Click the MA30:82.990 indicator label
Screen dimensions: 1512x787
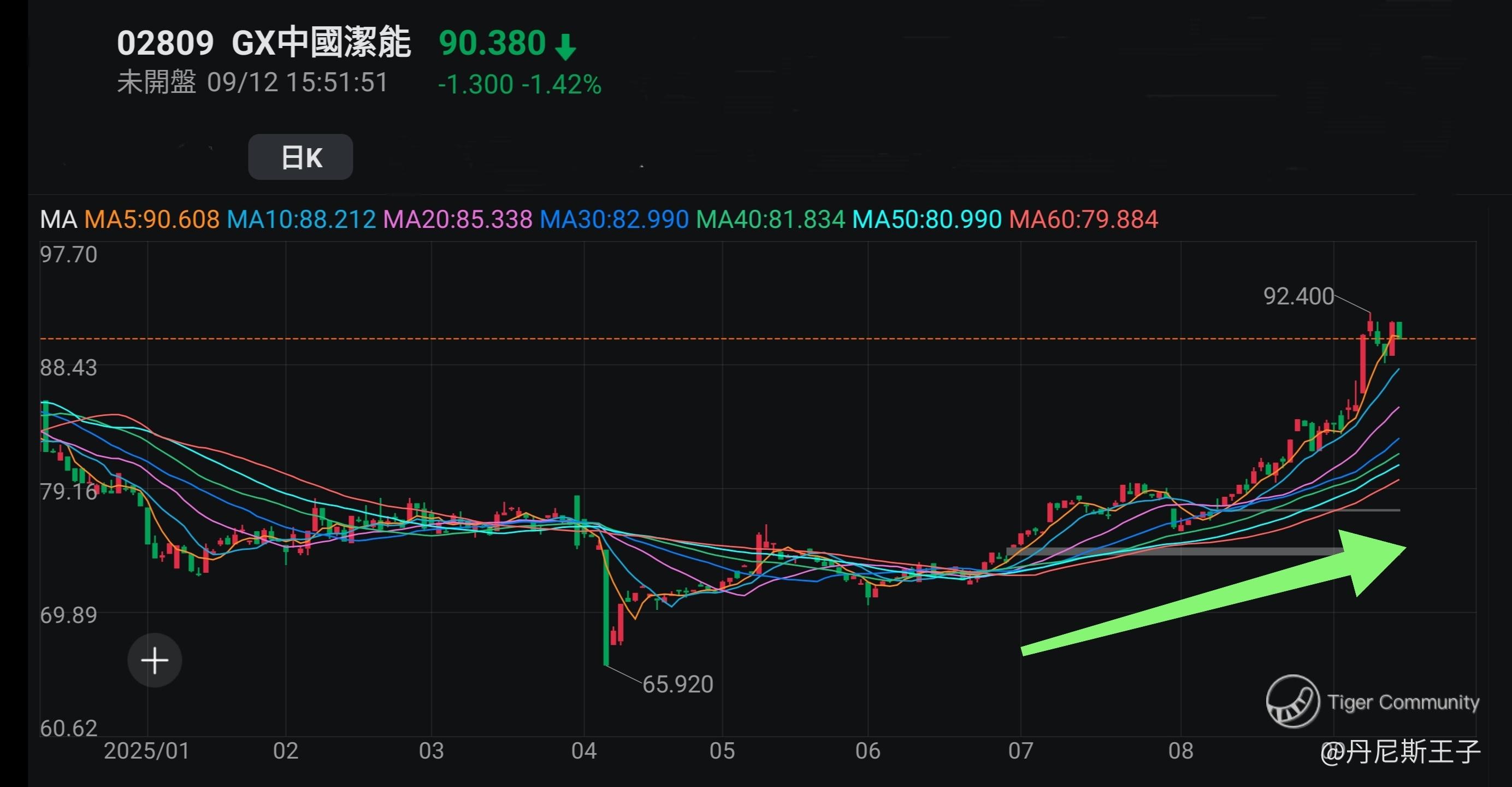coord(614,220)
